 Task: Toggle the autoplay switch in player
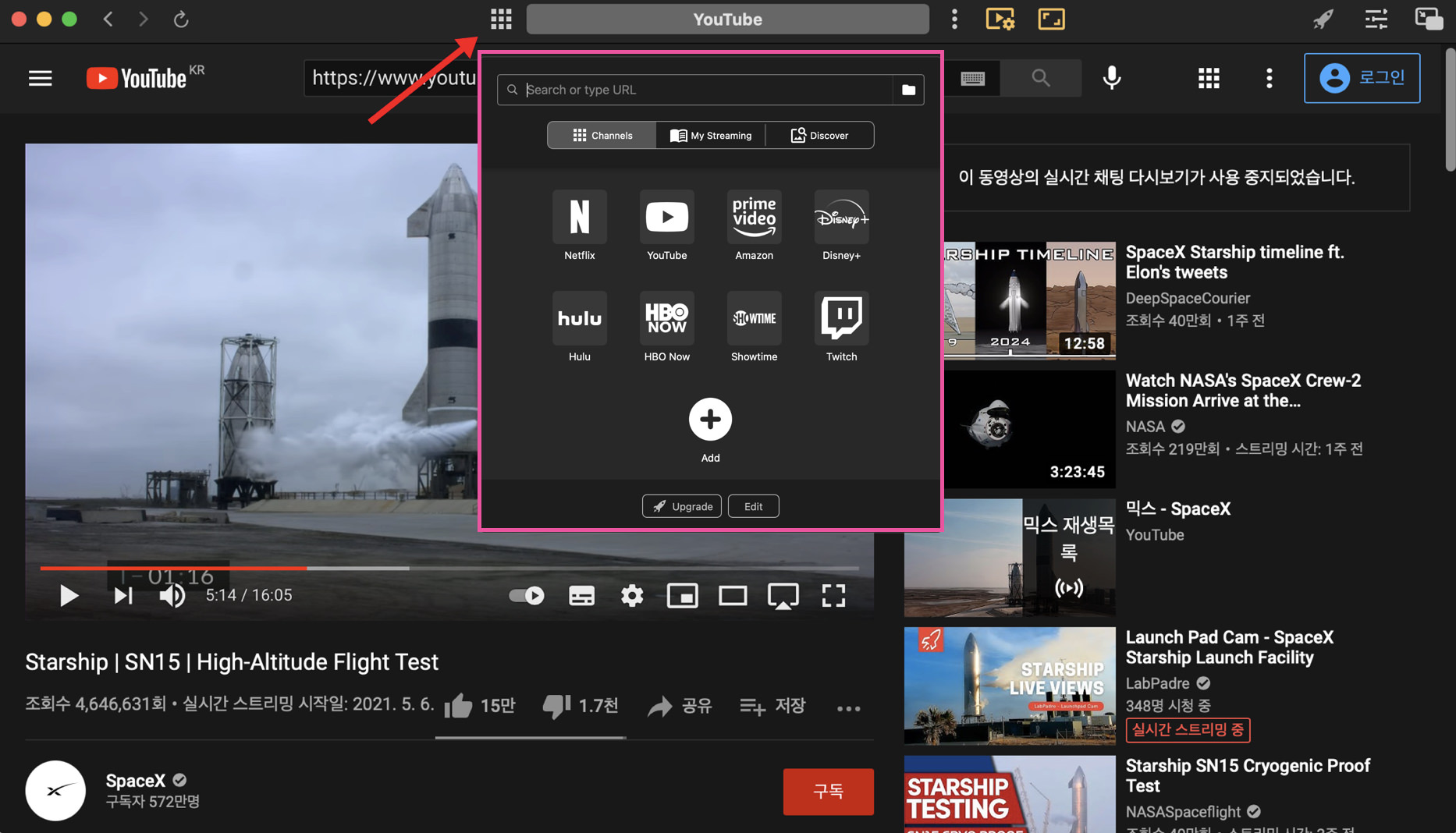tap(526, 596)
